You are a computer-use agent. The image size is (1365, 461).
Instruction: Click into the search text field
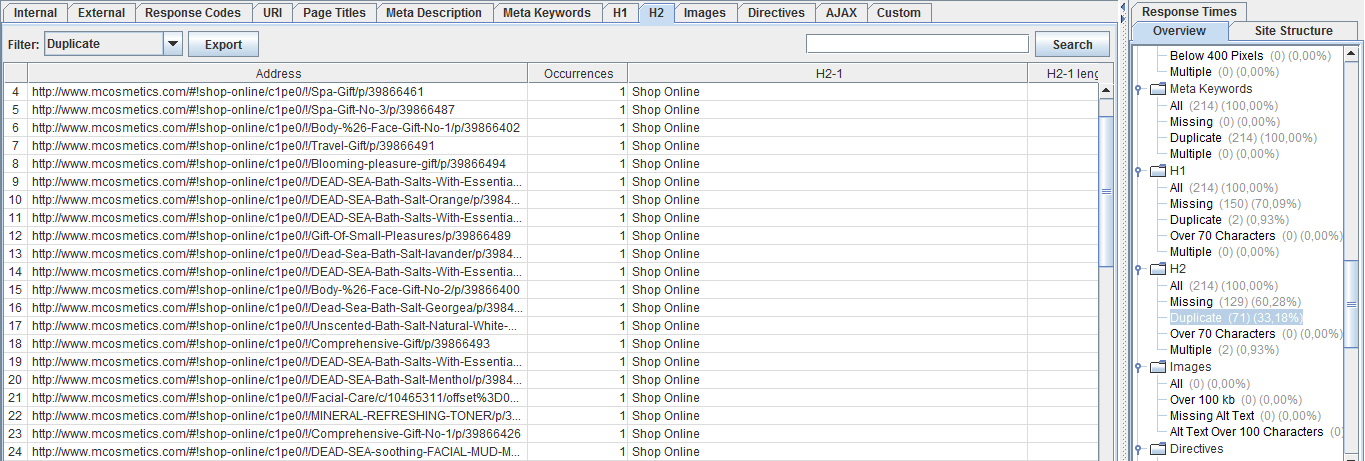tap(917, 44)
